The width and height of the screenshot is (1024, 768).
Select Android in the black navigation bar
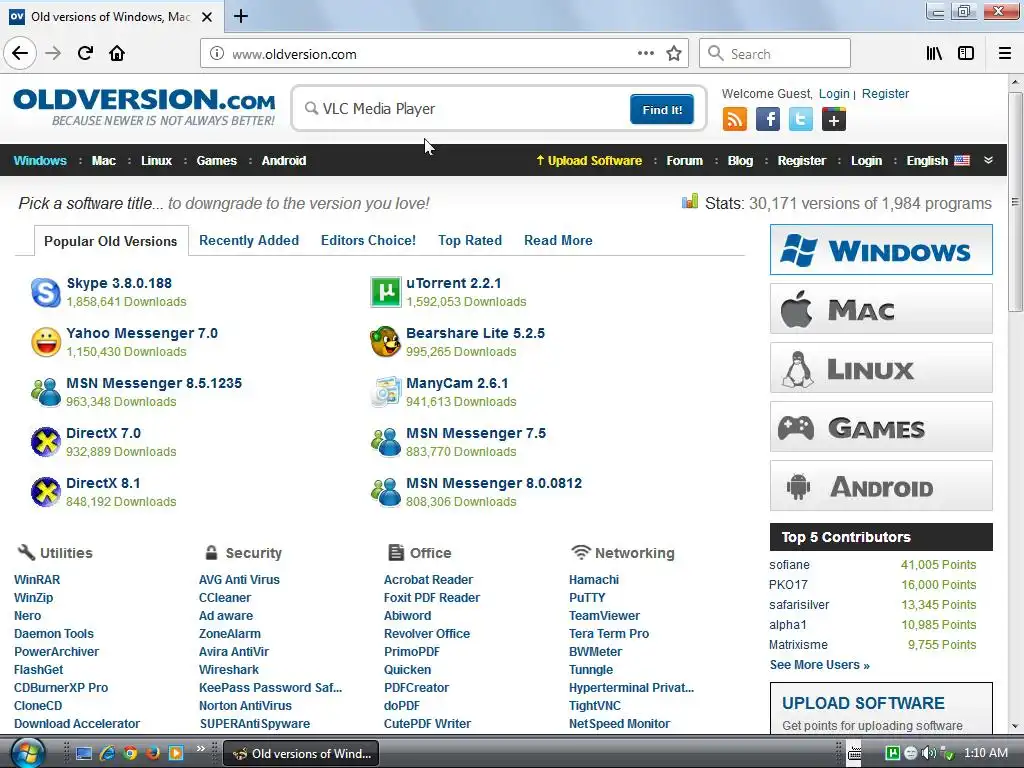click(x=284, y=161)
